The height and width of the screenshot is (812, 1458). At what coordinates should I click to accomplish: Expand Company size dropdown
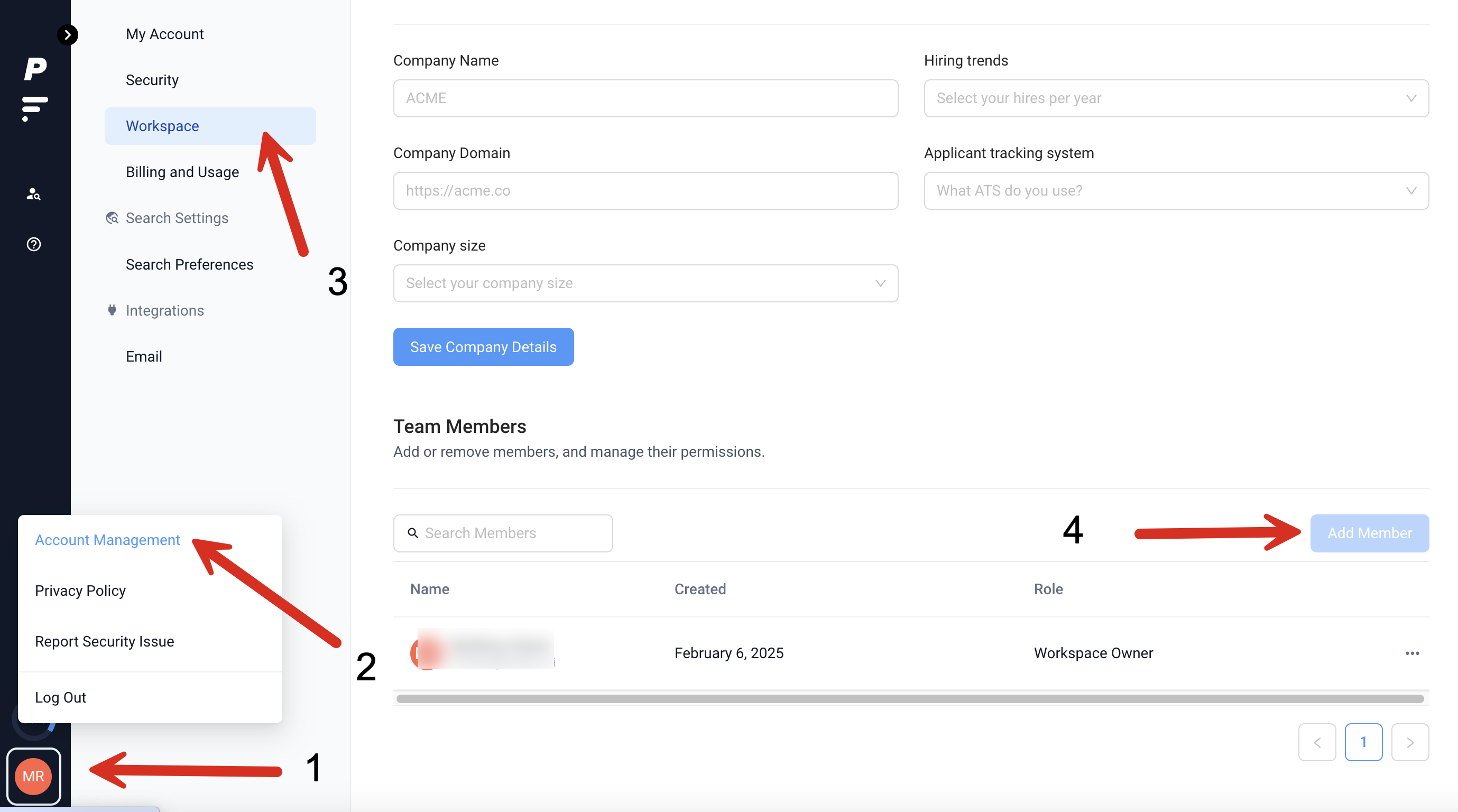[645, 283]
